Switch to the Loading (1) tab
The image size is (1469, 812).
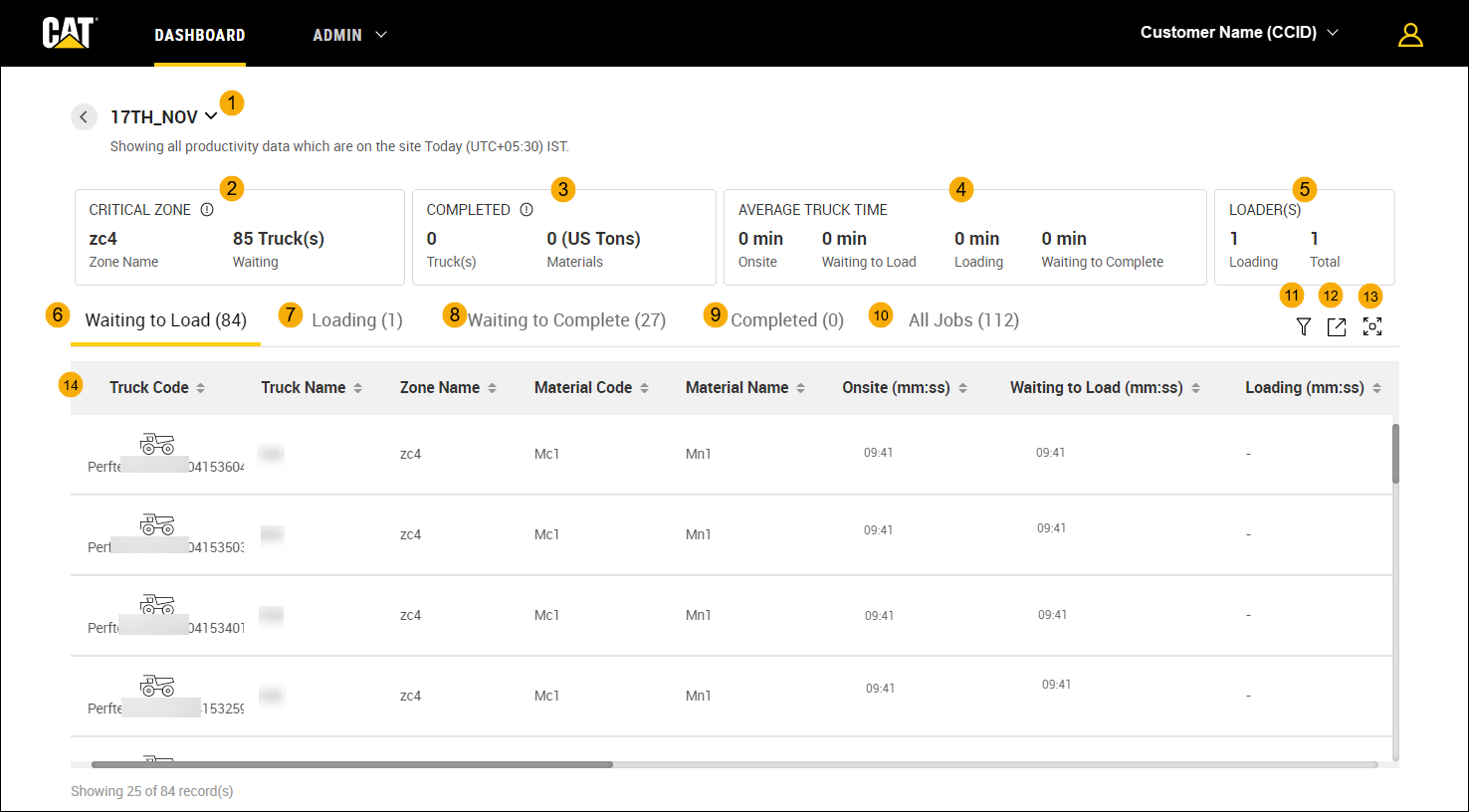356,320
